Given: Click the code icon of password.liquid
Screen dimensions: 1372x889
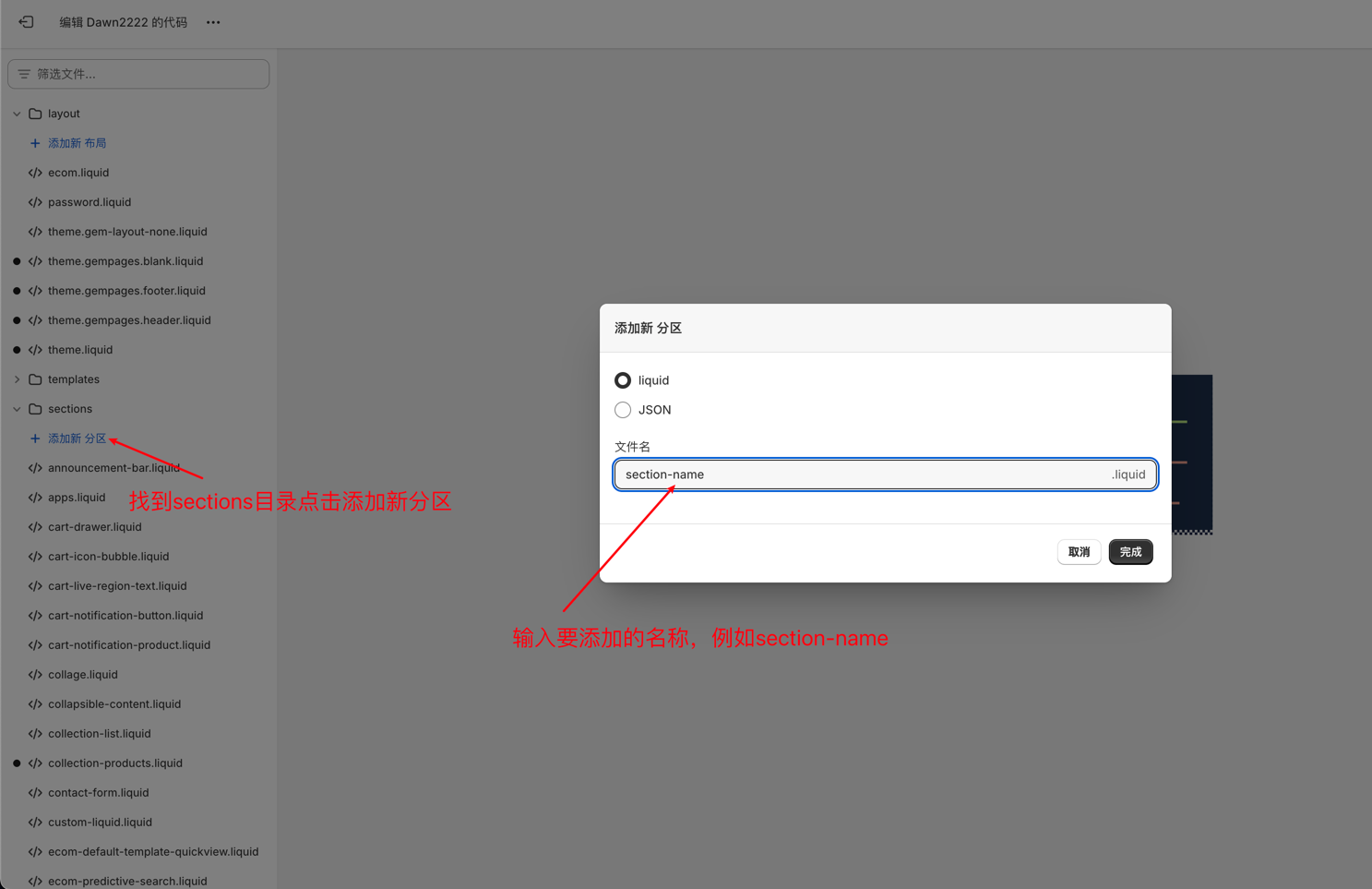Looking at the screenshot, I should 35,202.
